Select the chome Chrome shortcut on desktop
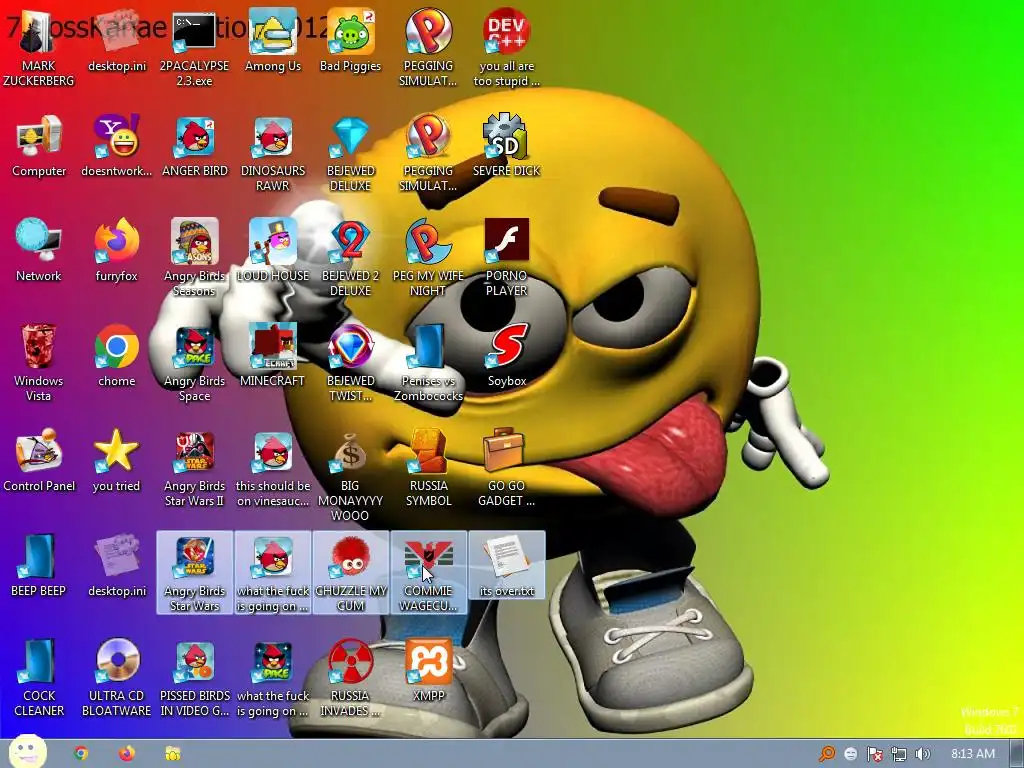The height and width of the screenshot is (768, 1024). point(116,356)
